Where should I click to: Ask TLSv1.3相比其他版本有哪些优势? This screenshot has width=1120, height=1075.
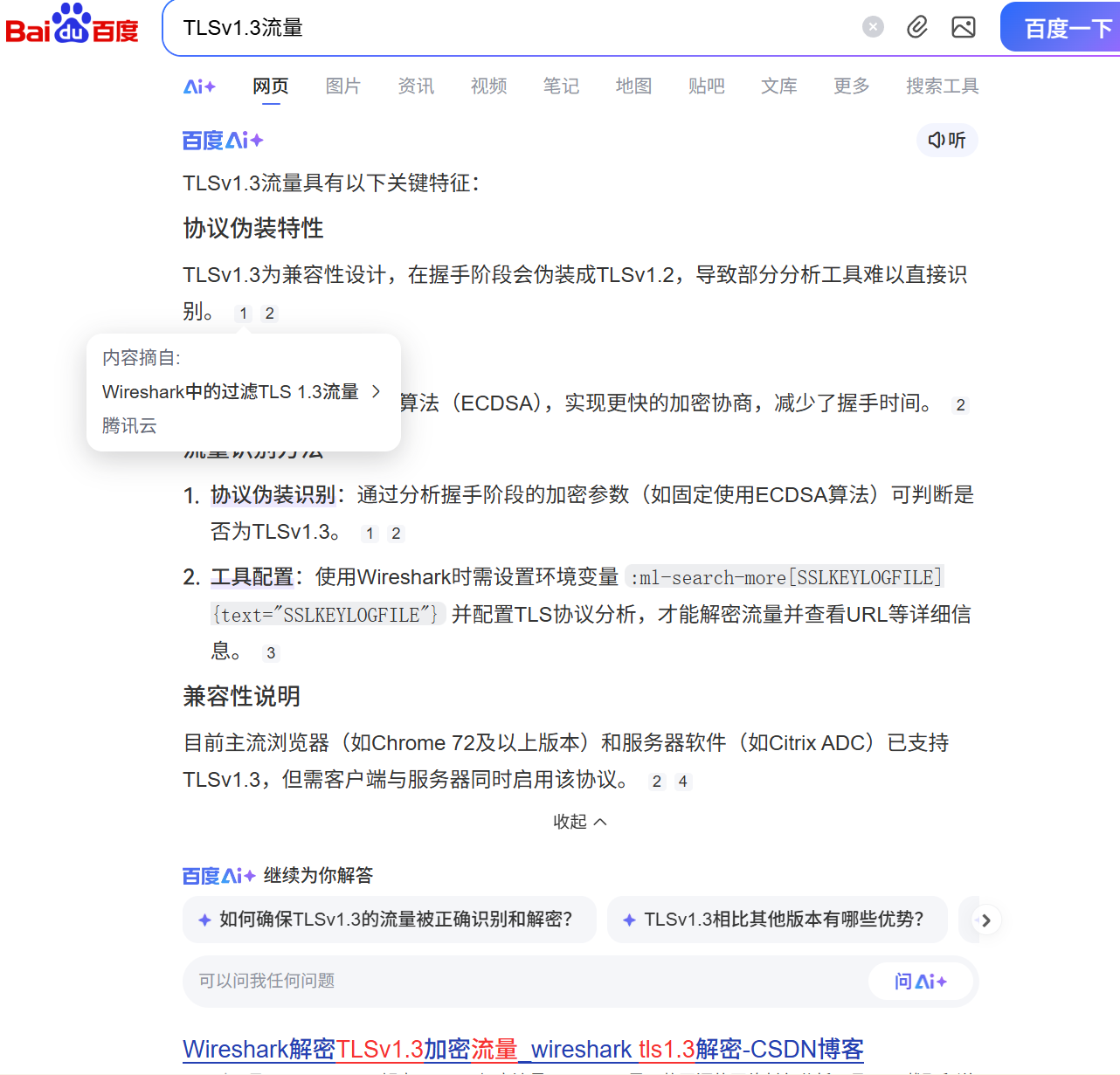[x=778, y=920]
